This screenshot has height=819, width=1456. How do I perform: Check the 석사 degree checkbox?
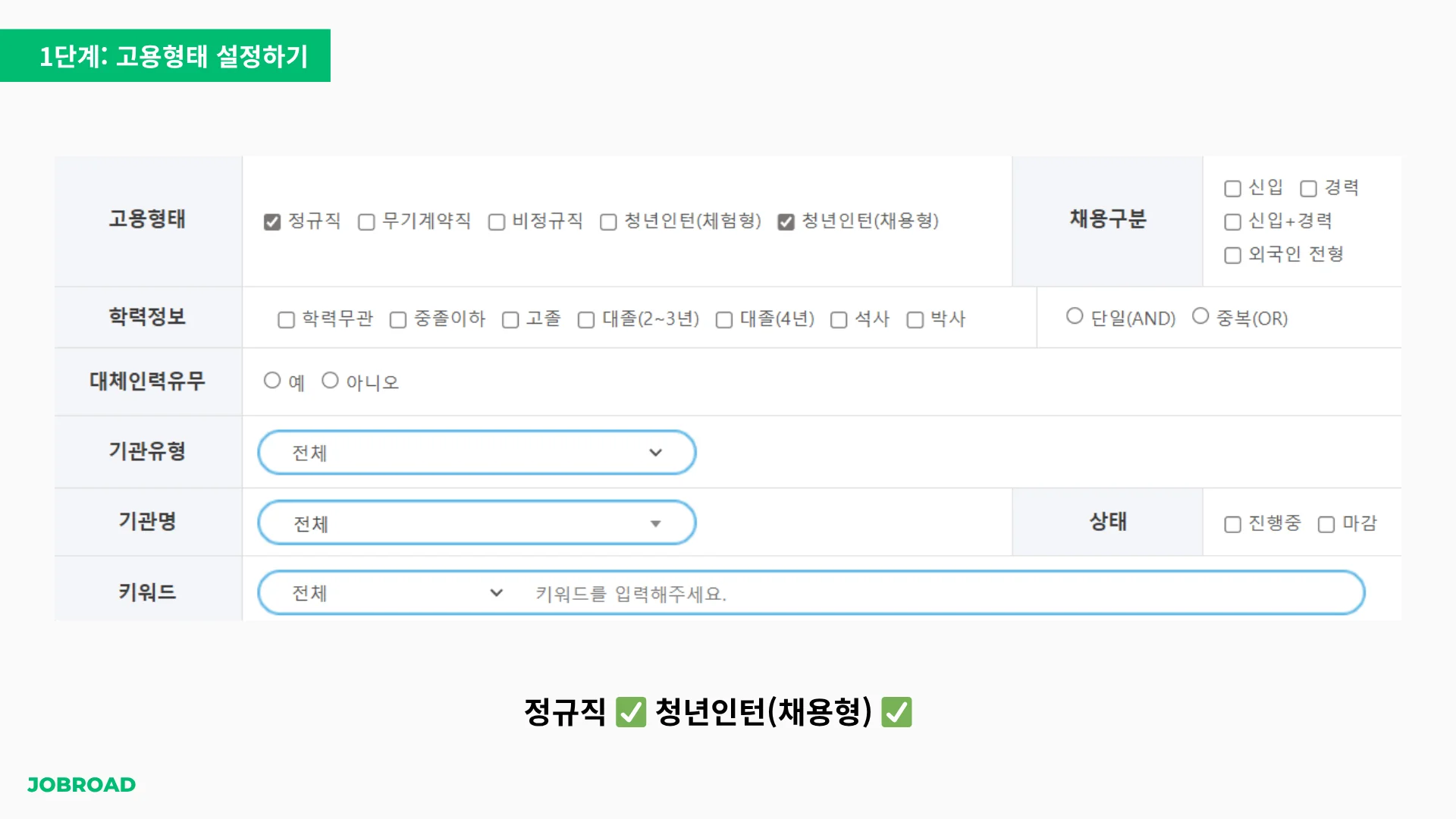838,319
